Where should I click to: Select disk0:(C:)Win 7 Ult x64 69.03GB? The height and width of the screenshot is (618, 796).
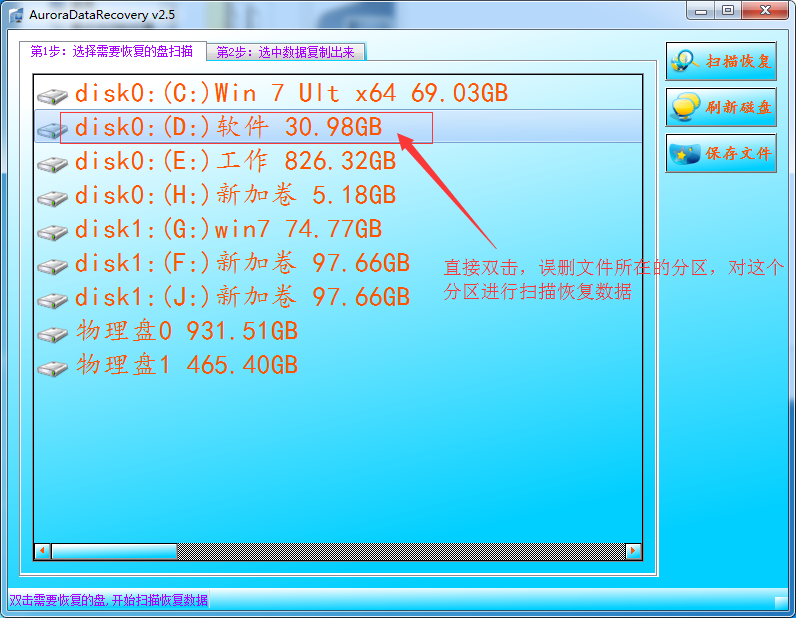point(338,93)
